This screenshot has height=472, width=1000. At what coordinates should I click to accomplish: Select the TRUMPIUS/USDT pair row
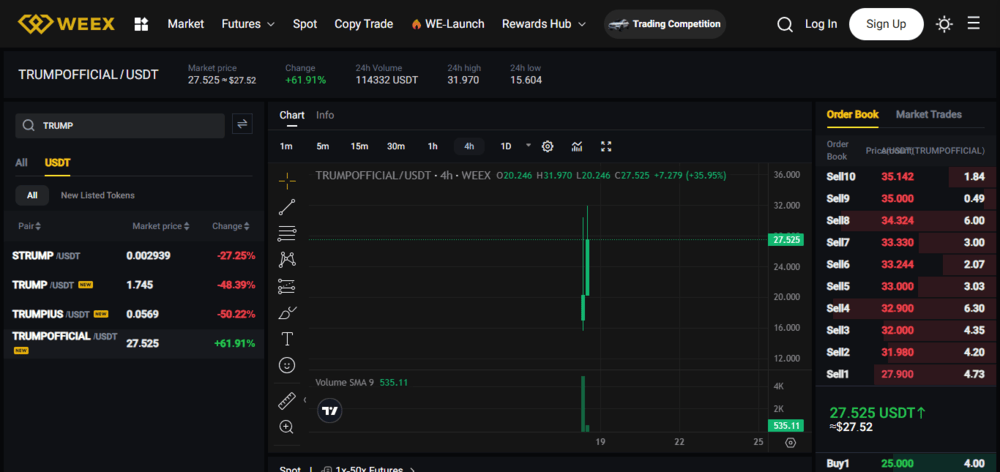pyautogui.click(x=134, y=314)
